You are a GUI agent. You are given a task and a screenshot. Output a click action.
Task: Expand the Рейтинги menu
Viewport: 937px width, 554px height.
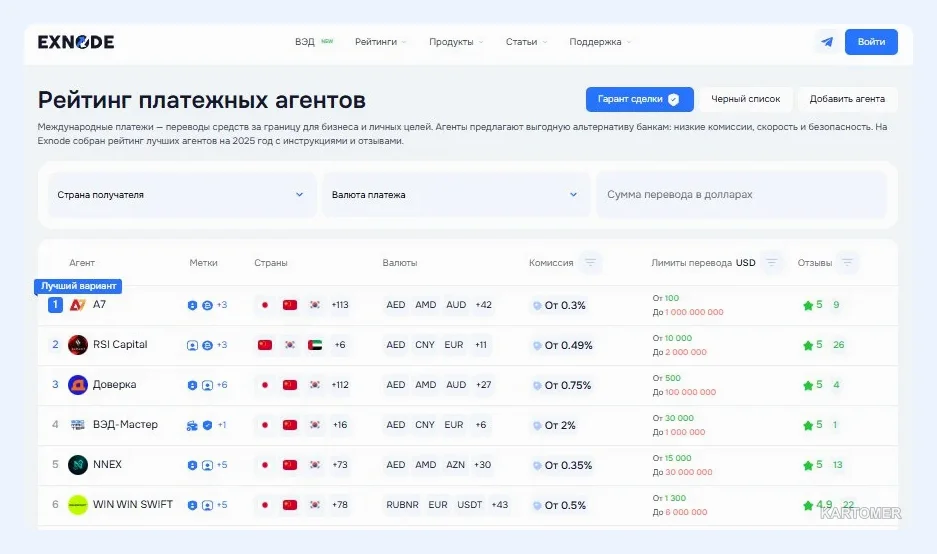click(381, 42)
